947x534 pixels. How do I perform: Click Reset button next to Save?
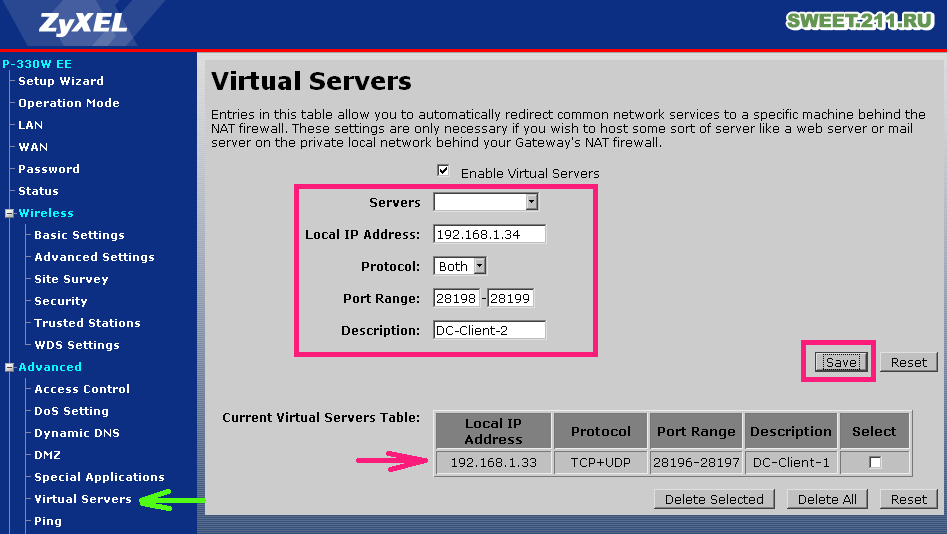pyautogui.click(x=908, y=362)
